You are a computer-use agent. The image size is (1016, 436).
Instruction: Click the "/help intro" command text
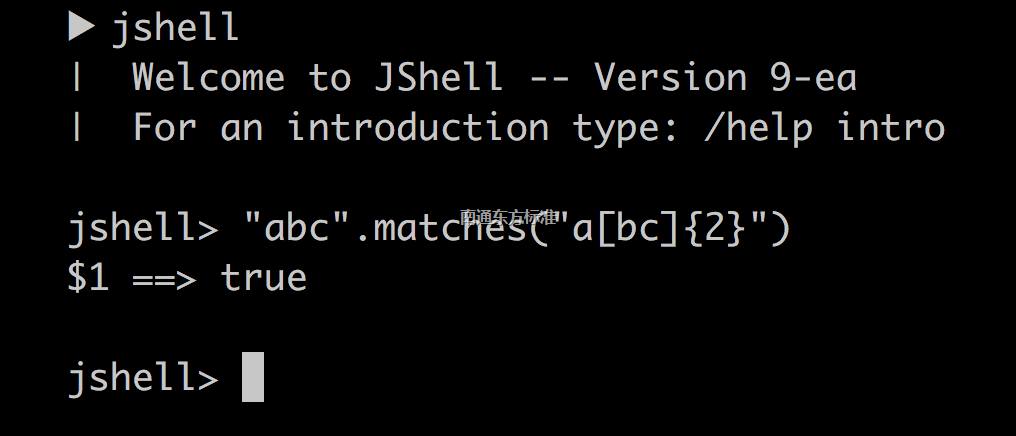[x=824, y=127]
